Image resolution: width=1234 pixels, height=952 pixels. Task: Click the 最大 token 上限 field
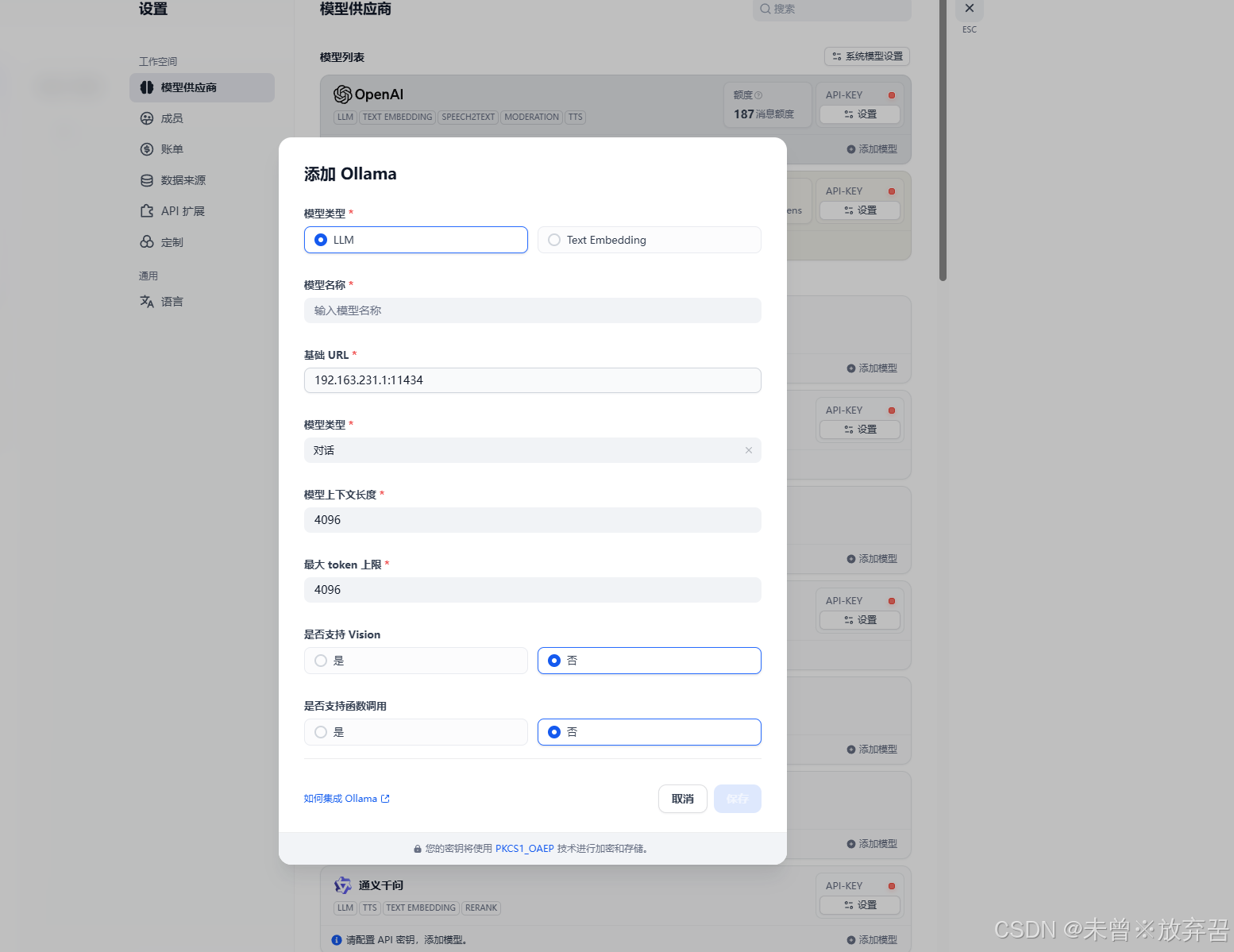coord(532,590)
